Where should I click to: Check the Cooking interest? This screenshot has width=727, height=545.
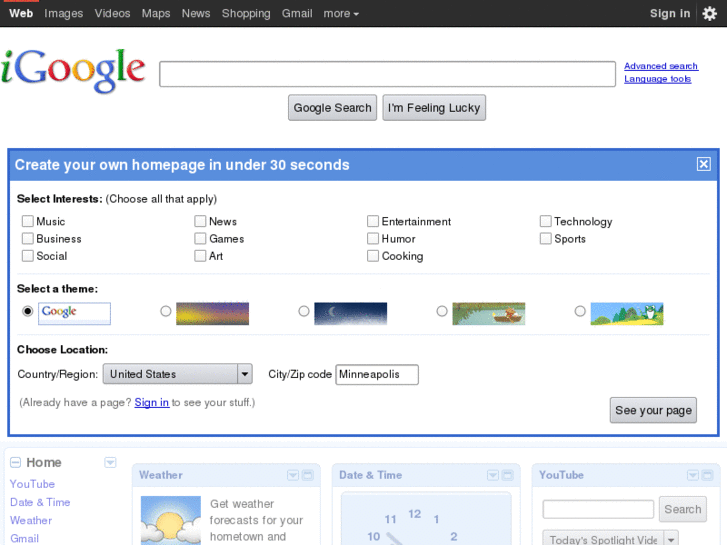[373, 256]
